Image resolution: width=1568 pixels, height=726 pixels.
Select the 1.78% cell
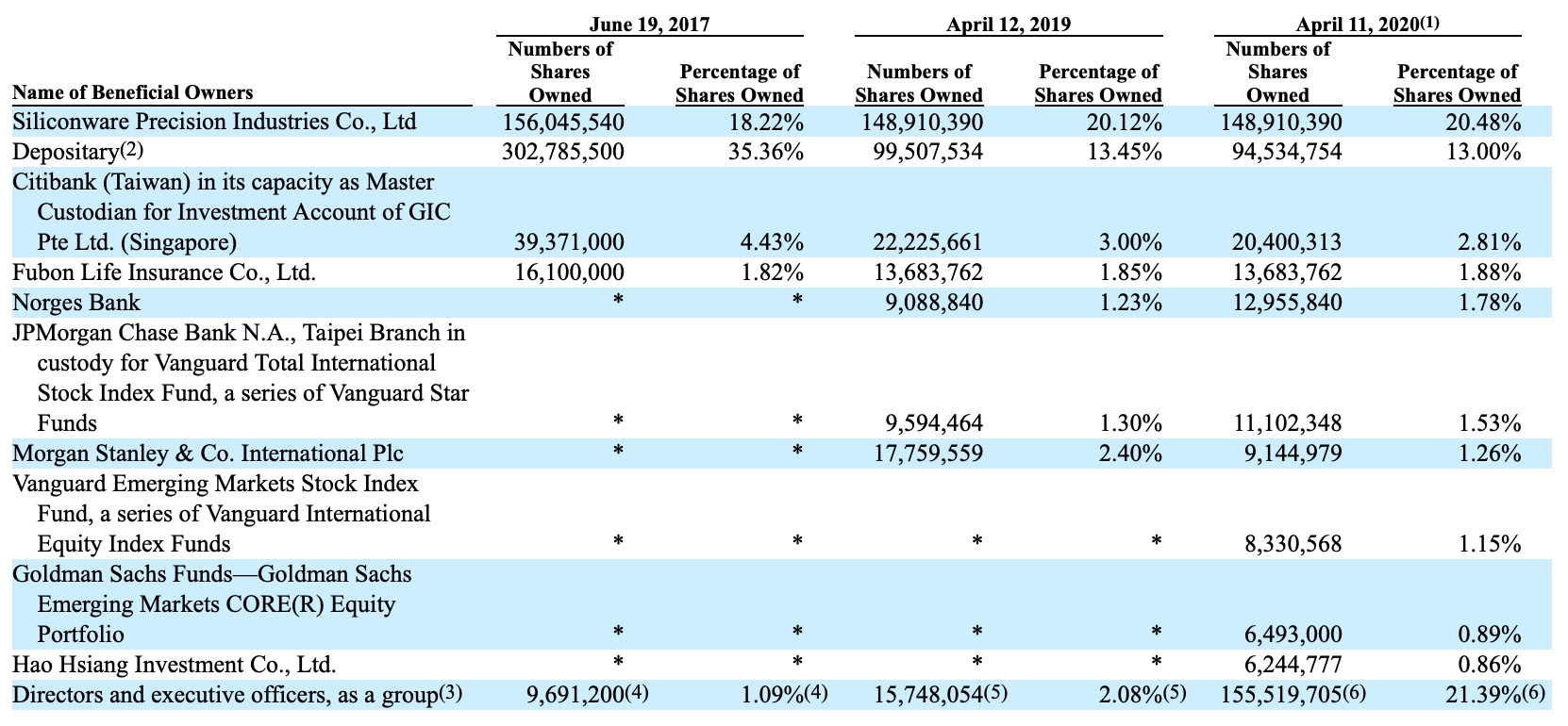pos(1490,303)
